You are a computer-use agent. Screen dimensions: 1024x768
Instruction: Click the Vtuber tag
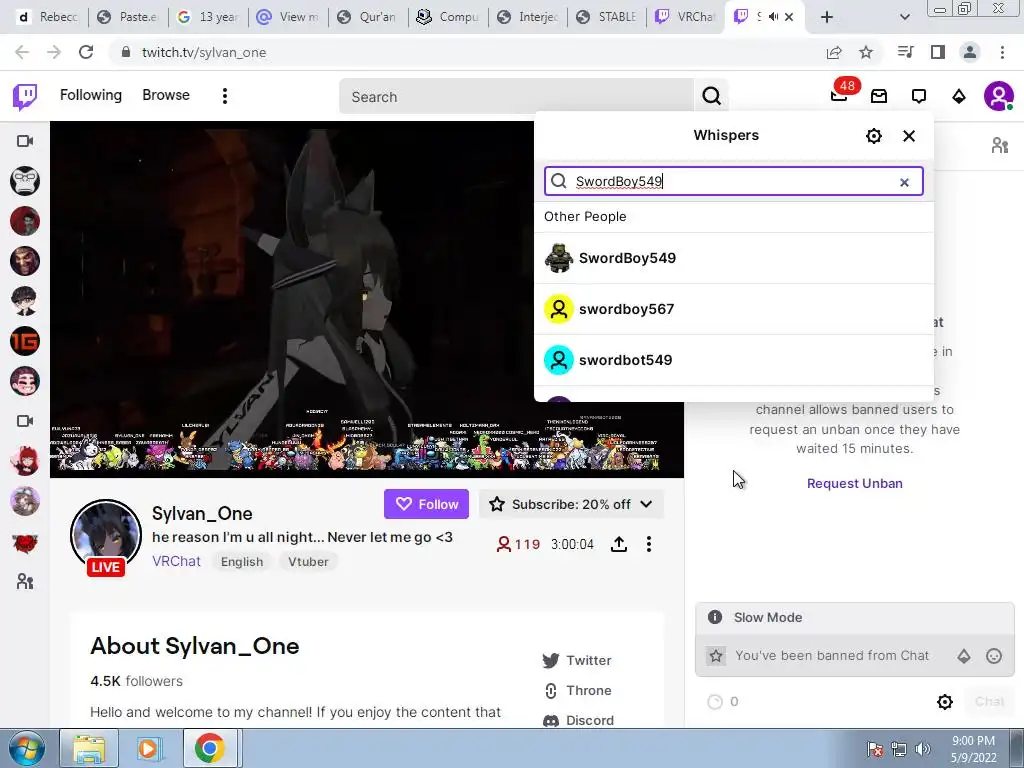pos(308,562)
